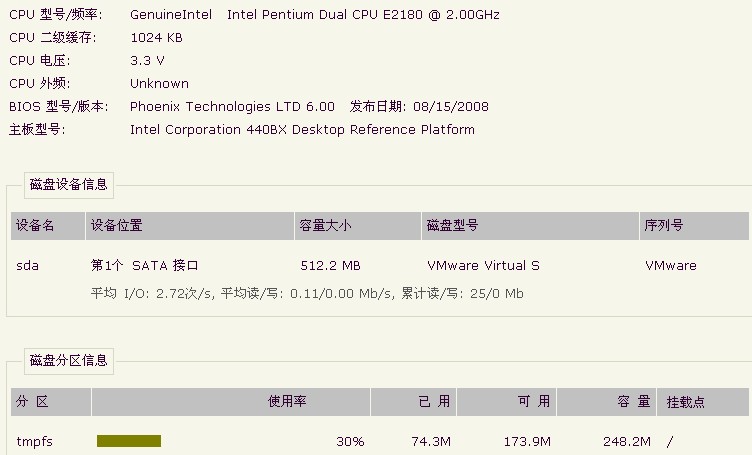Click the 磁盘分区信息 section title

tap(69, 361)
